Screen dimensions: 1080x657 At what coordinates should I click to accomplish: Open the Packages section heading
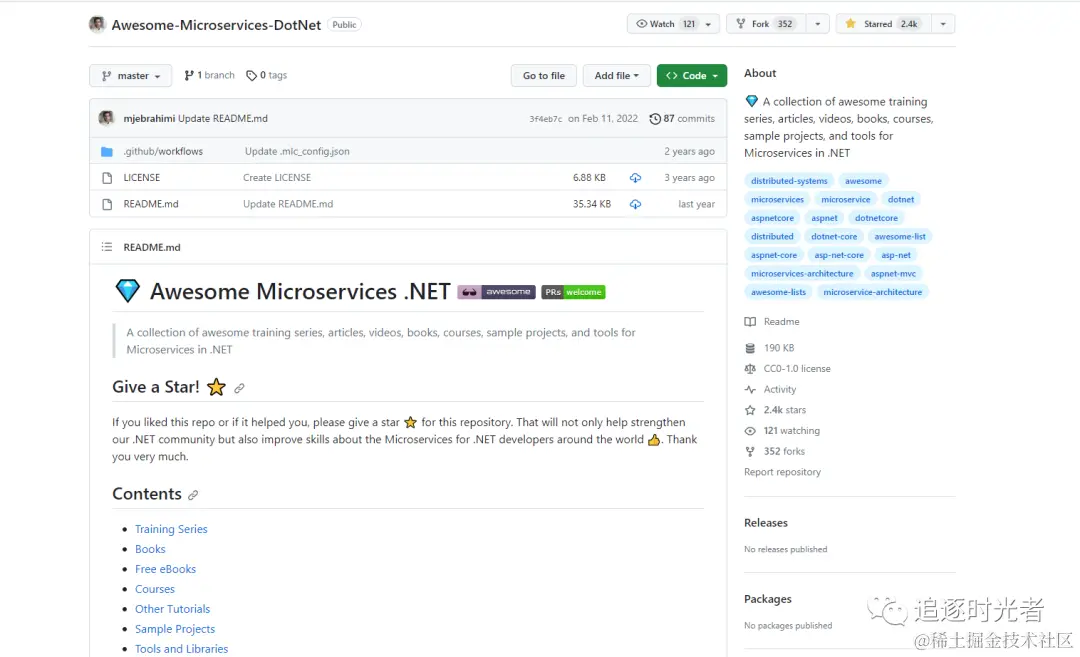(x=768, y=599)
